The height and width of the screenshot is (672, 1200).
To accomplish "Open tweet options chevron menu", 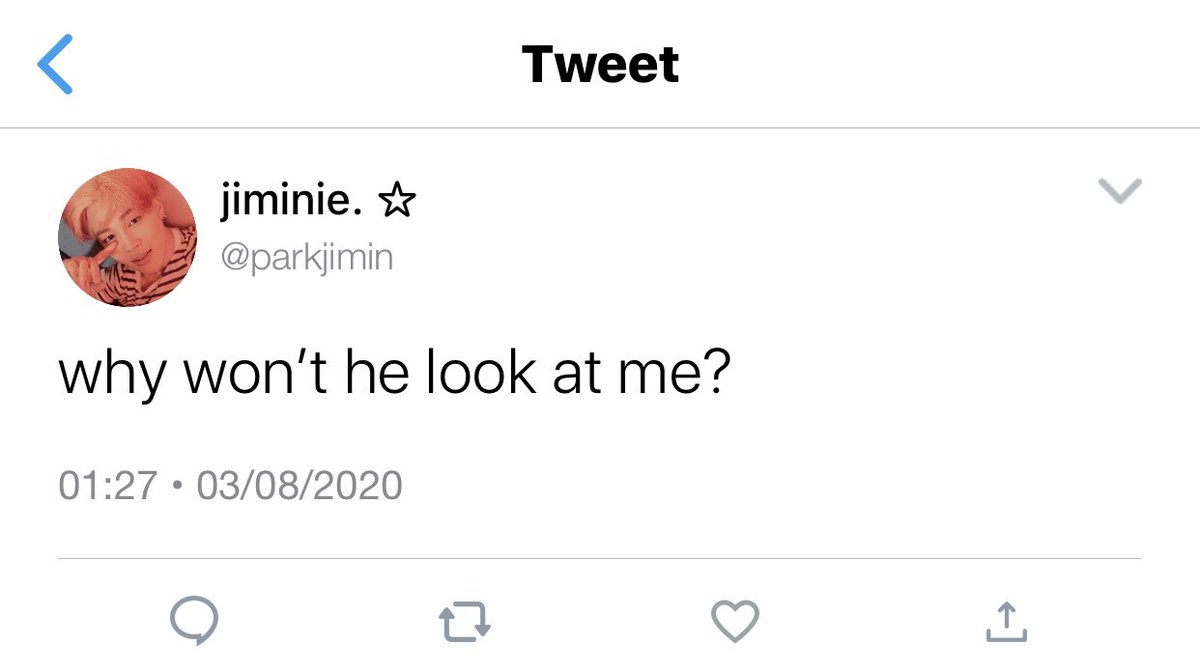I will tap(1120, 191).
